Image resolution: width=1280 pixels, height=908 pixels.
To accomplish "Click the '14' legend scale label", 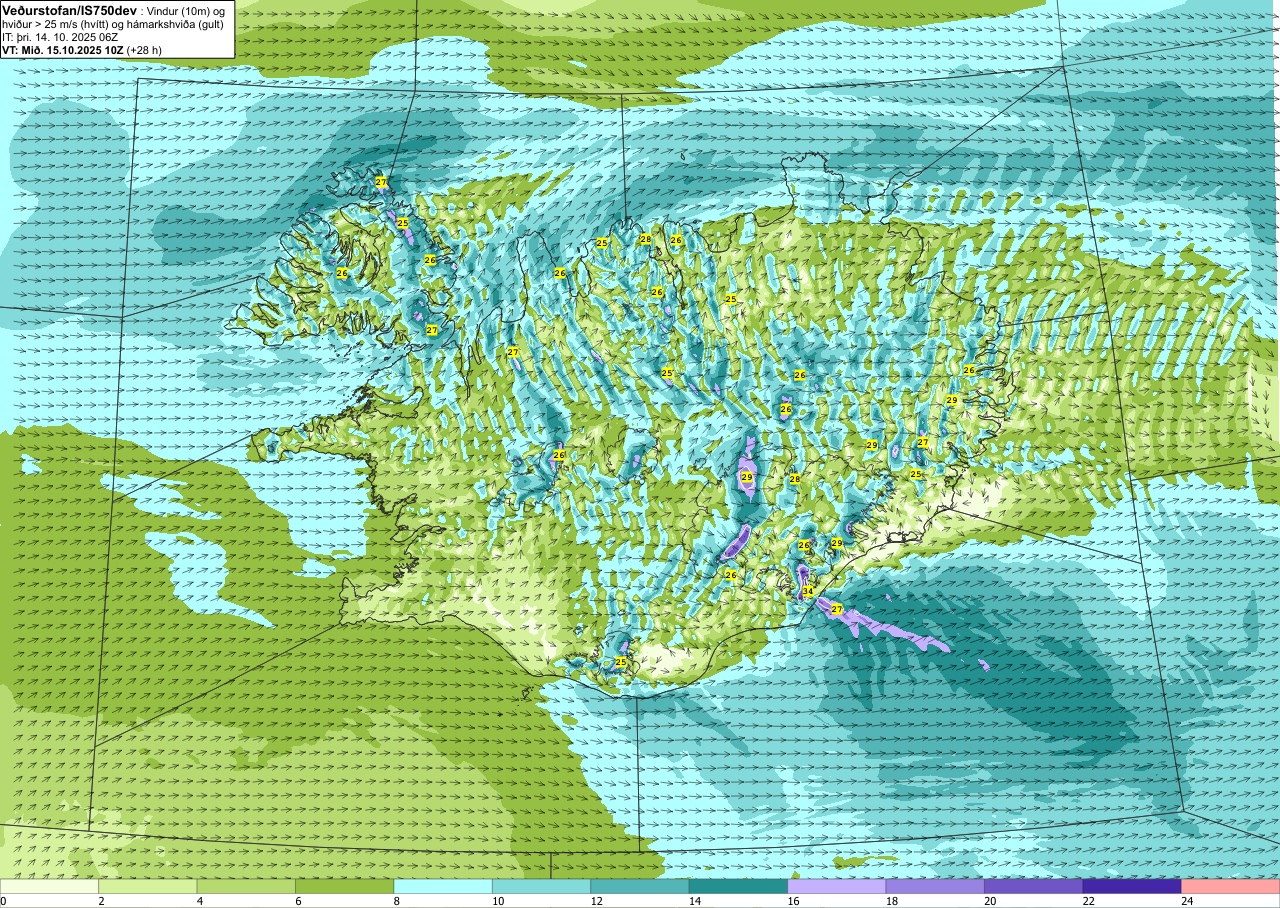I will [x=695, y=901].
